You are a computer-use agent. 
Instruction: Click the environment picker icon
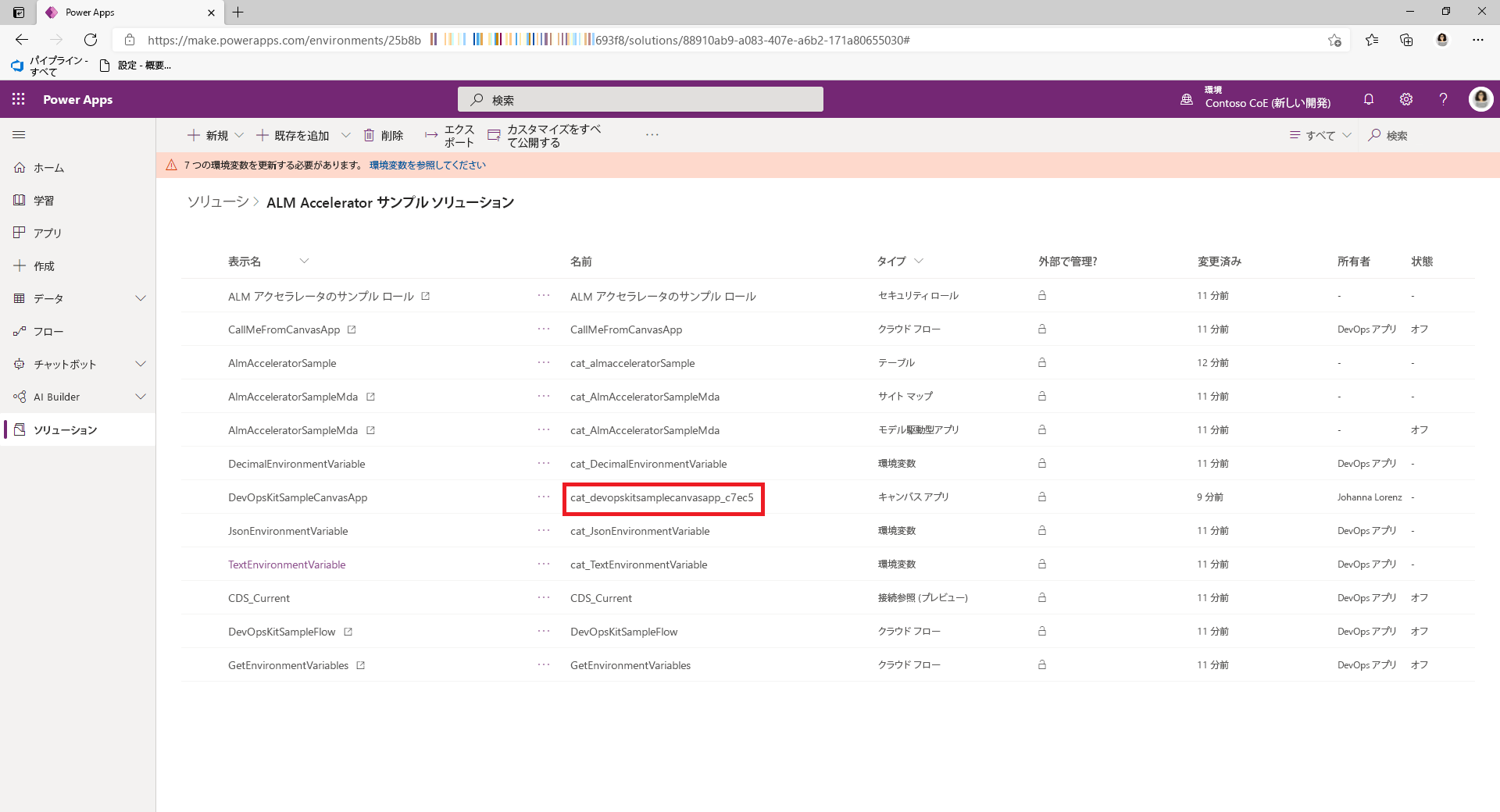1187,99
